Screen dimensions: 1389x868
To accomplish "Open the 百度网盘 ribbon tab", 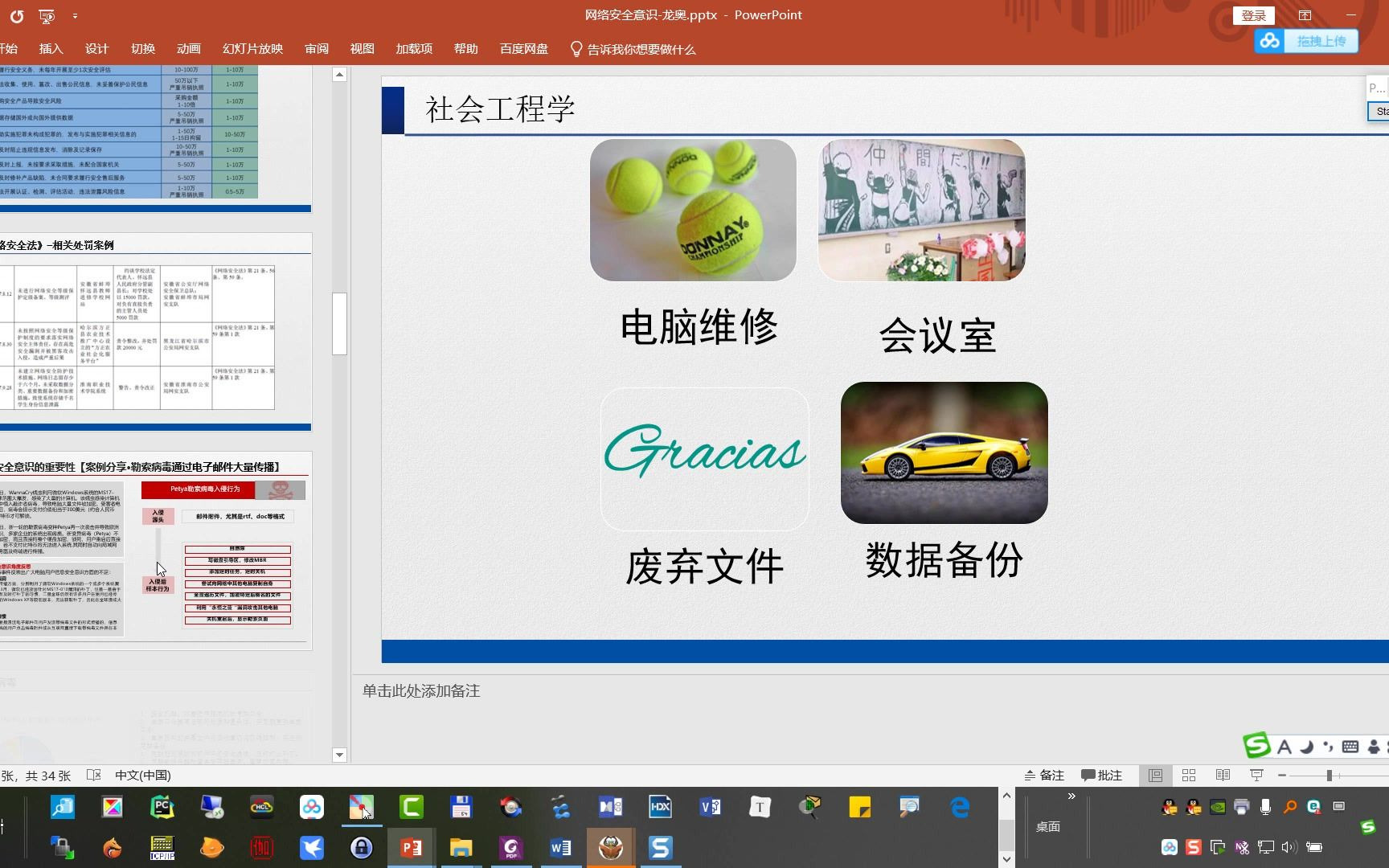I will click(524, 49).
